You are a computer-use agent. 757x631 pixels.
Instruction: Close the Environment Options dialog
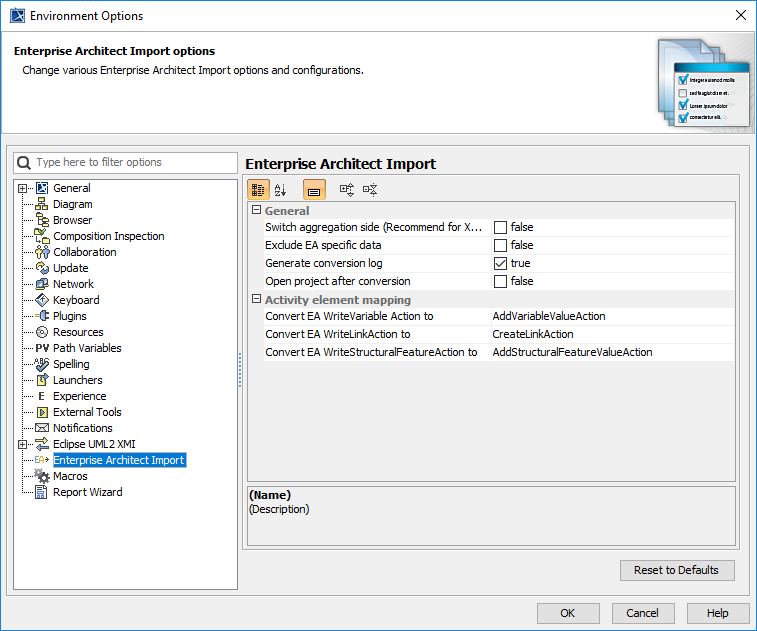(741, 15)
